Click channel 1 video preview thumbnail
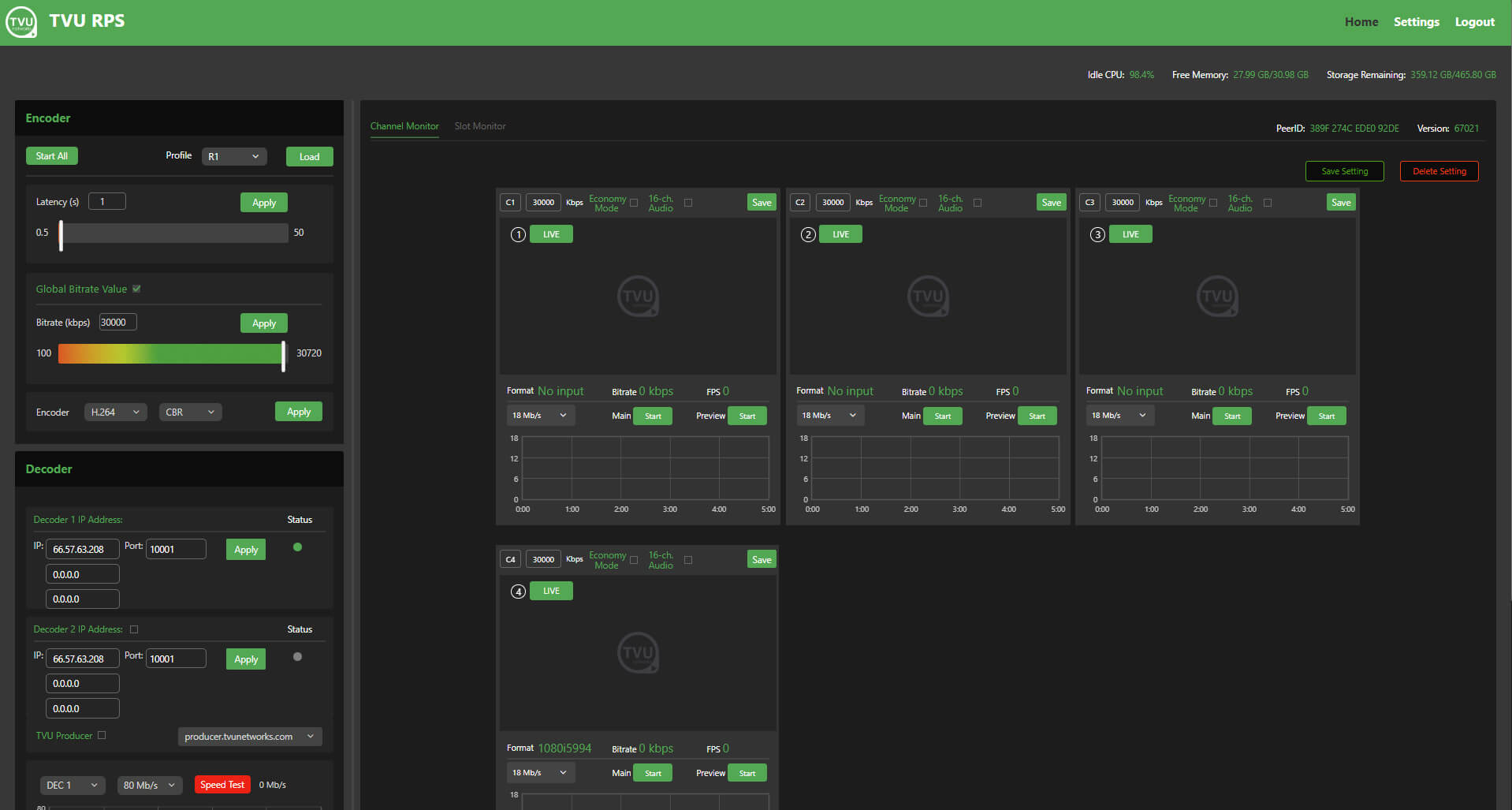Viewport: 1512px width, 810px height. pyautogui.click(x=638, y=297)
